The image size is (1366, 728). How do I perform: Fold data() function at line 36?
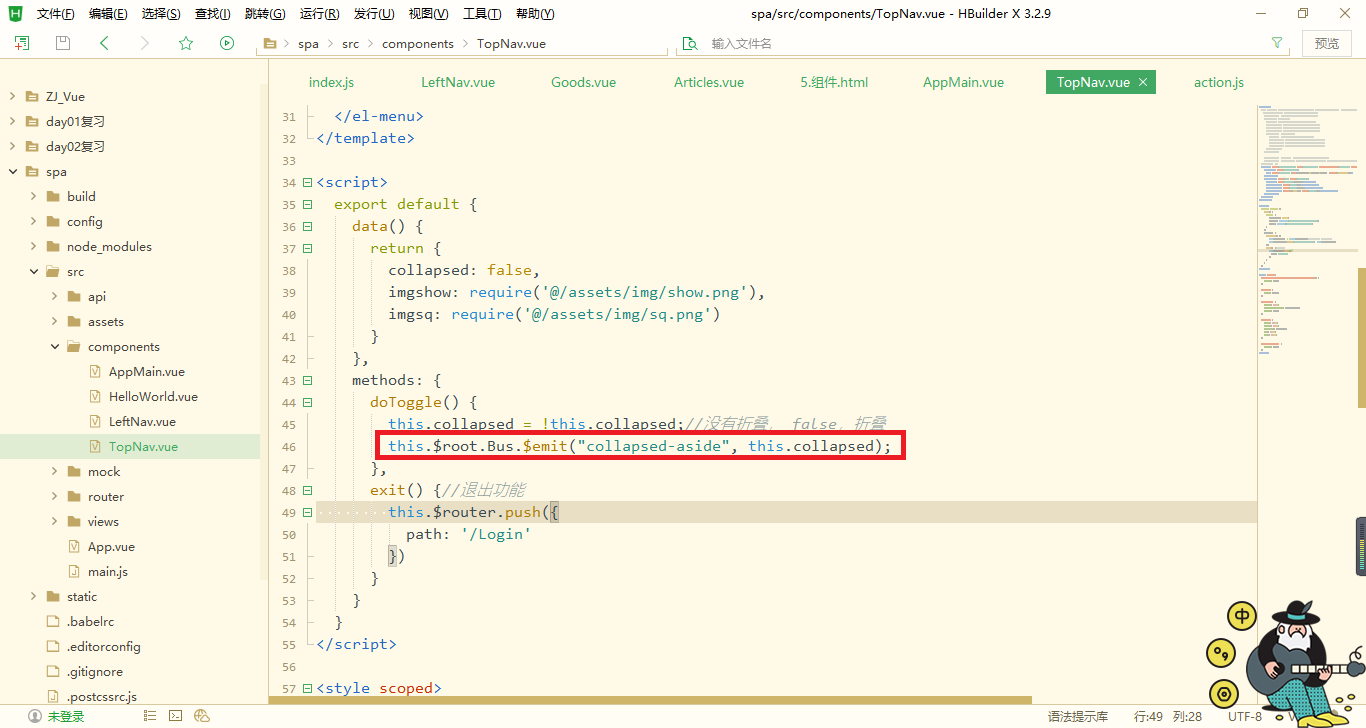[x=307, y=227]
